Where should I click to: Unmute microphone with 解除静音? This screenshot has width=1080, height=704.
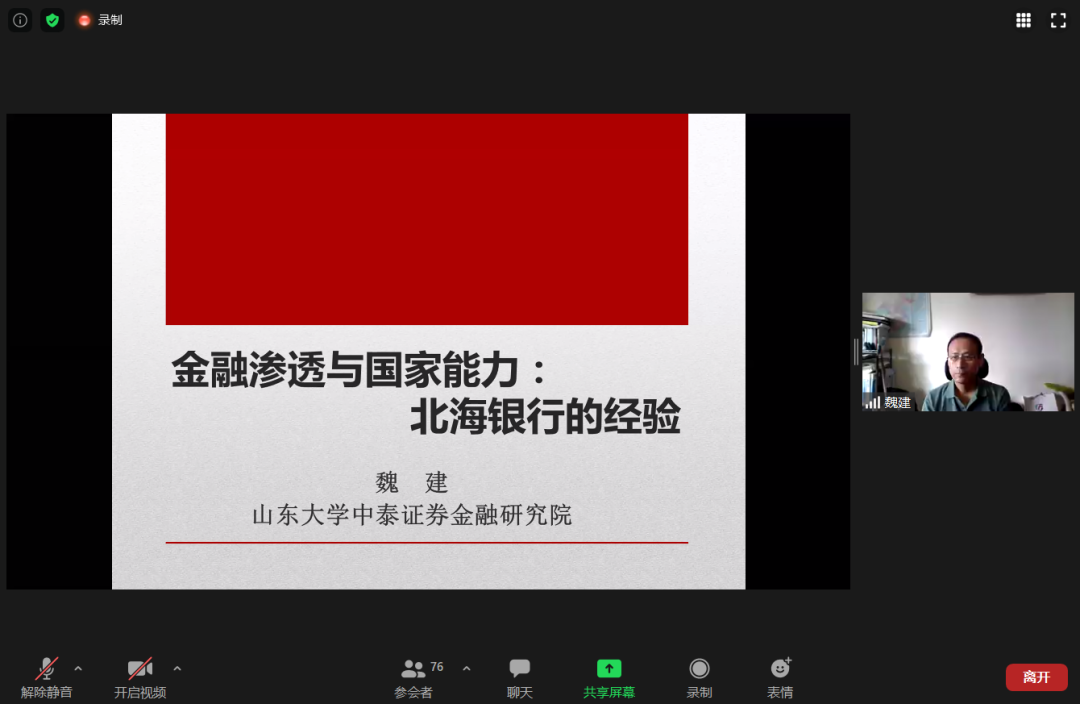tap(46, 677)
